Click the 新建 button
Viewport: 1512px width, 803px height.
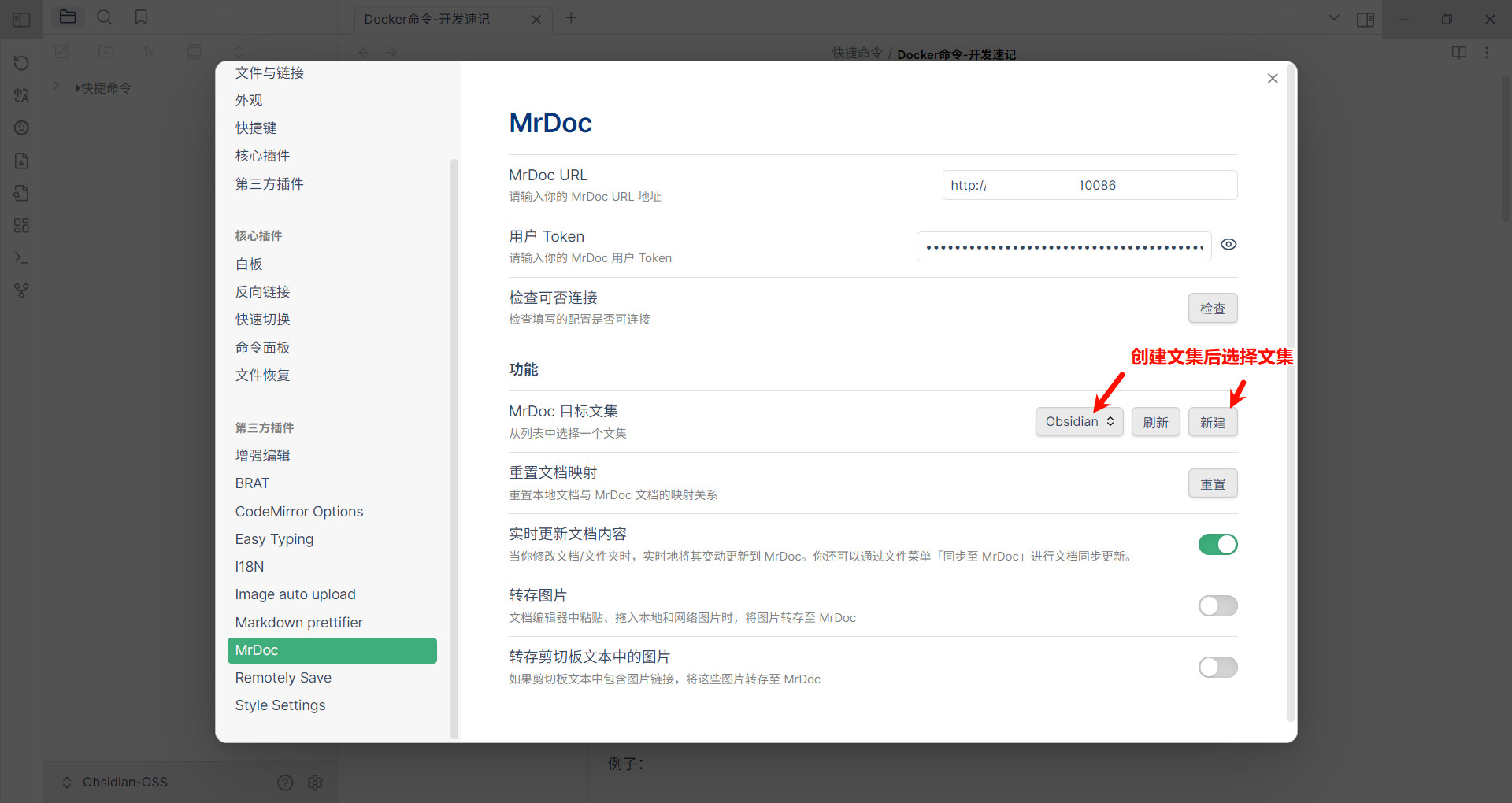[1213, 422]
